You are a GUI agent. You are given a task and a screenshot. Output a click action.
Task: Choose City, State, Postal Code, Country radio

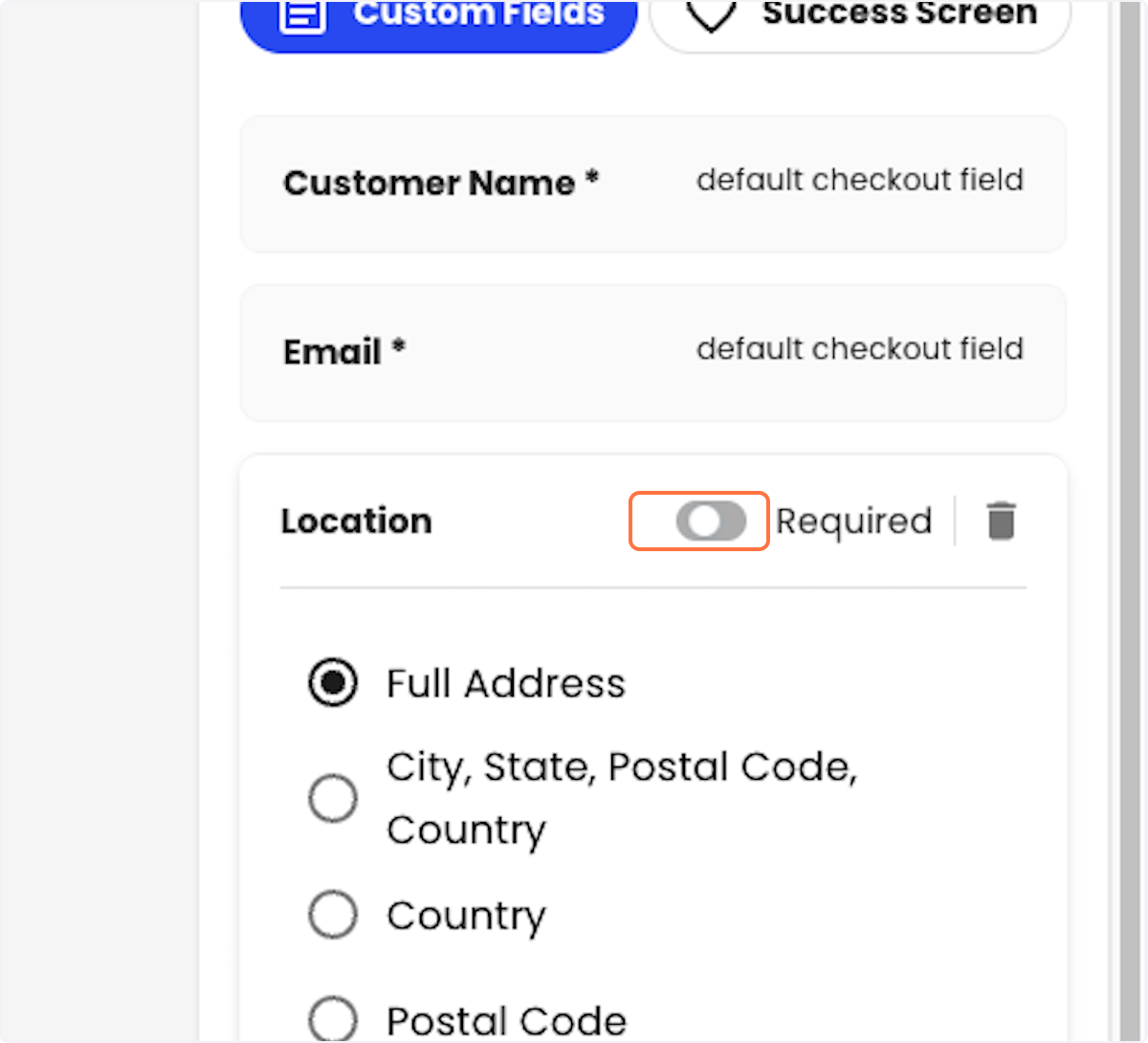coord(333,798)
